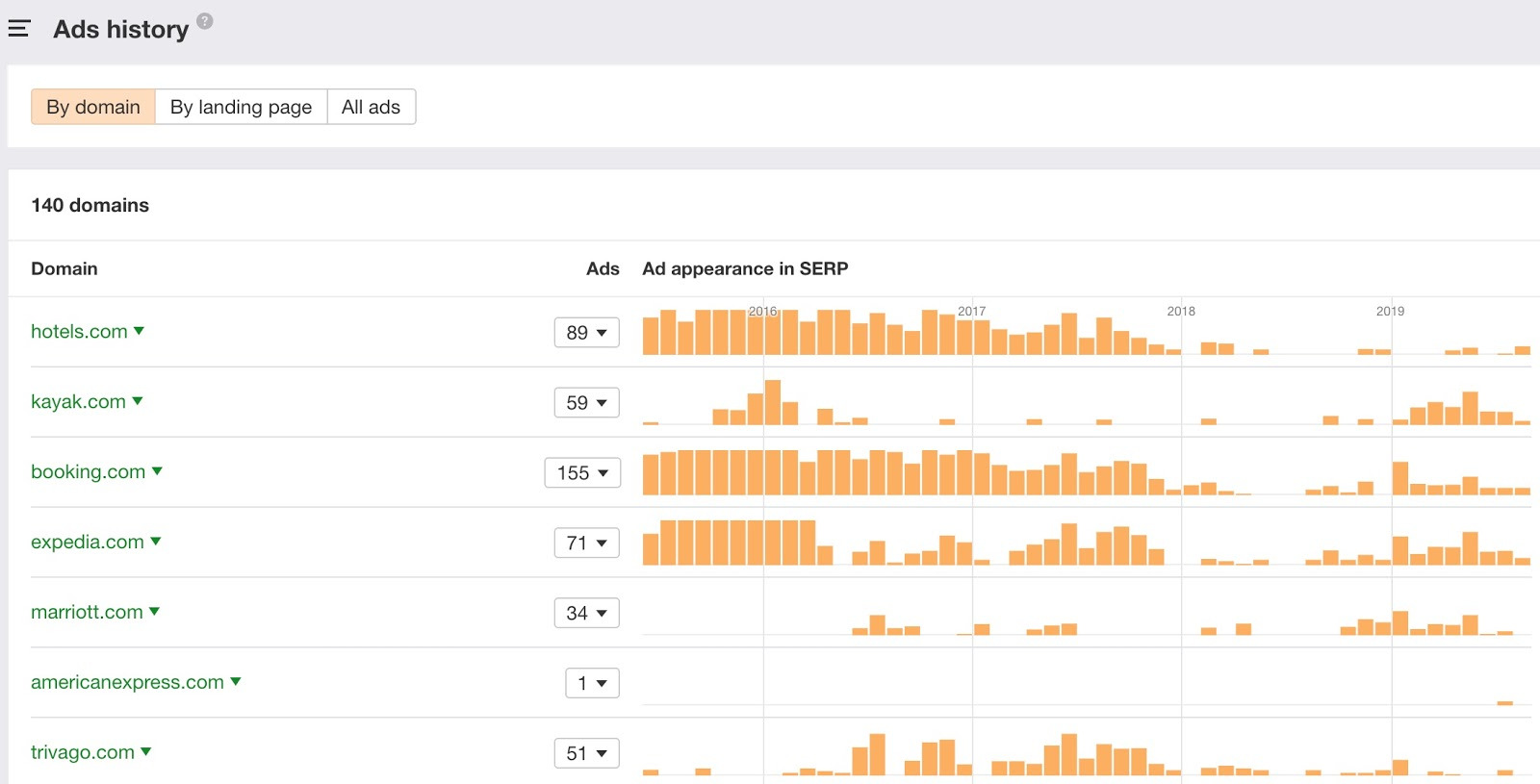Switch to By landing page view

point(241,107)
